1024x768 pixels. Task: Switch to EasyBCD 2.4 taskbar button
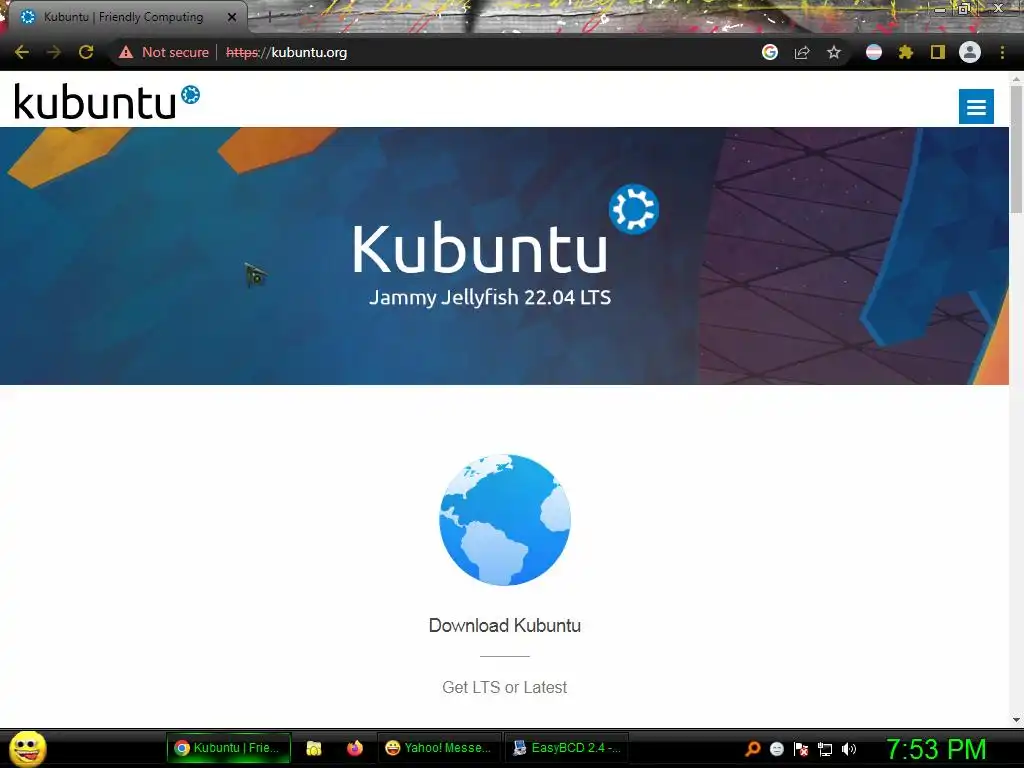tap(566, 748)
